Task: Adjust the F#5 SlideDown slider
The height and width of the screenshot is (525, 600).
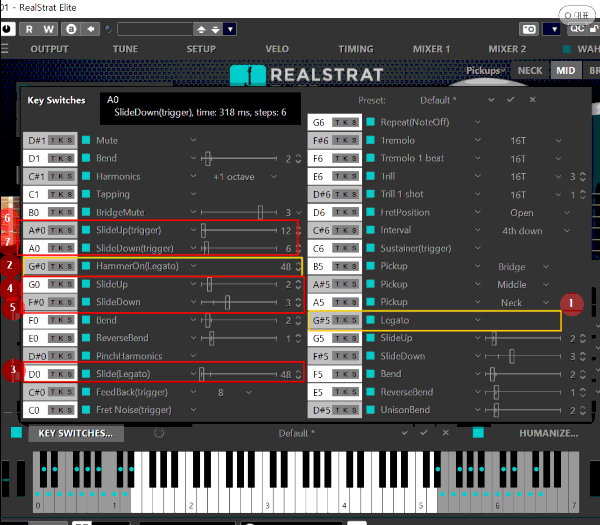Action: (523, 356)
